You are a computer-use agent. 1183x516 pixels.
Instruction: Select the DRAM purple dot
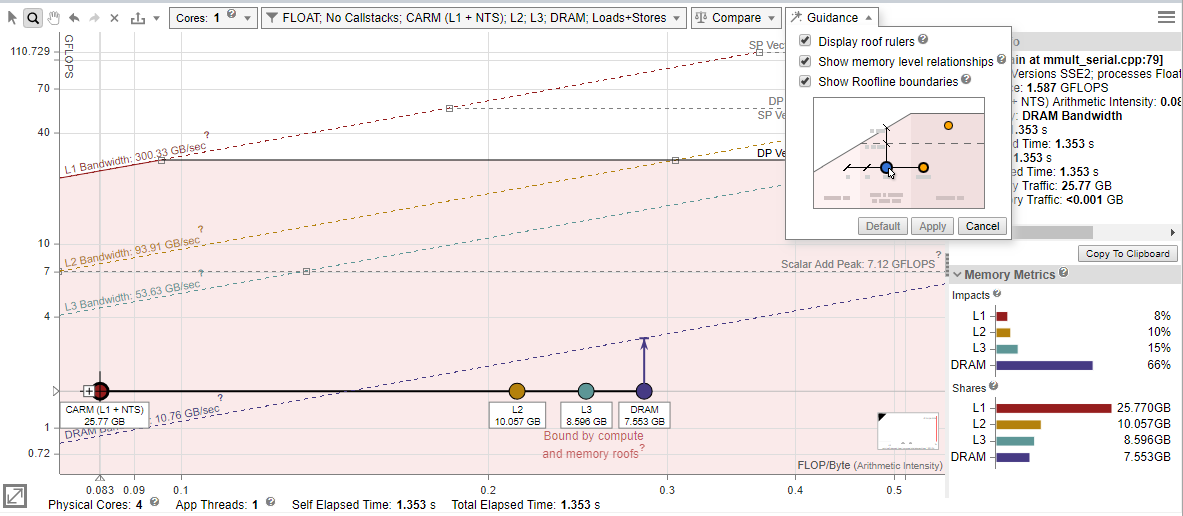pyautogui.click(x=644, y=391)
